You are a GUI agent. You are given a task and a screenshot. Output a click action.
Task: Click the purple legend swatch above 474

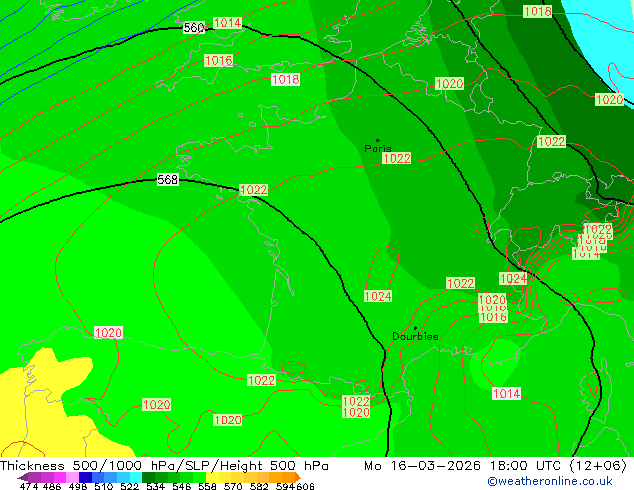click(34, 478)
